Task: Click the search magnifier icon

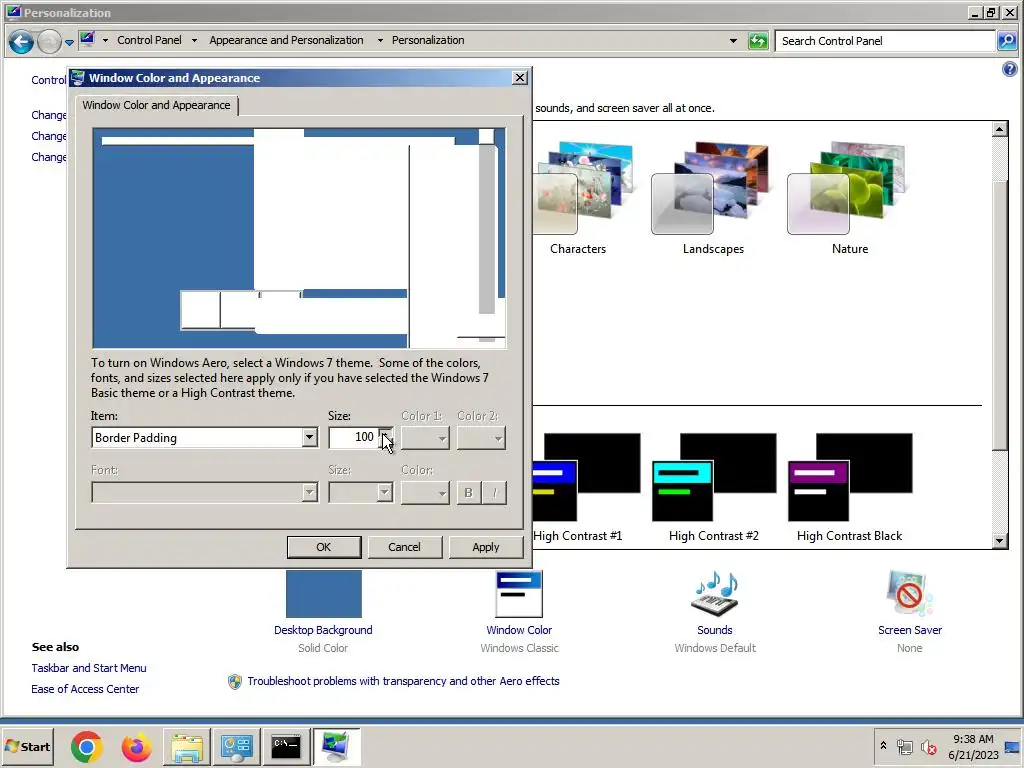Action: (1007, 40)
